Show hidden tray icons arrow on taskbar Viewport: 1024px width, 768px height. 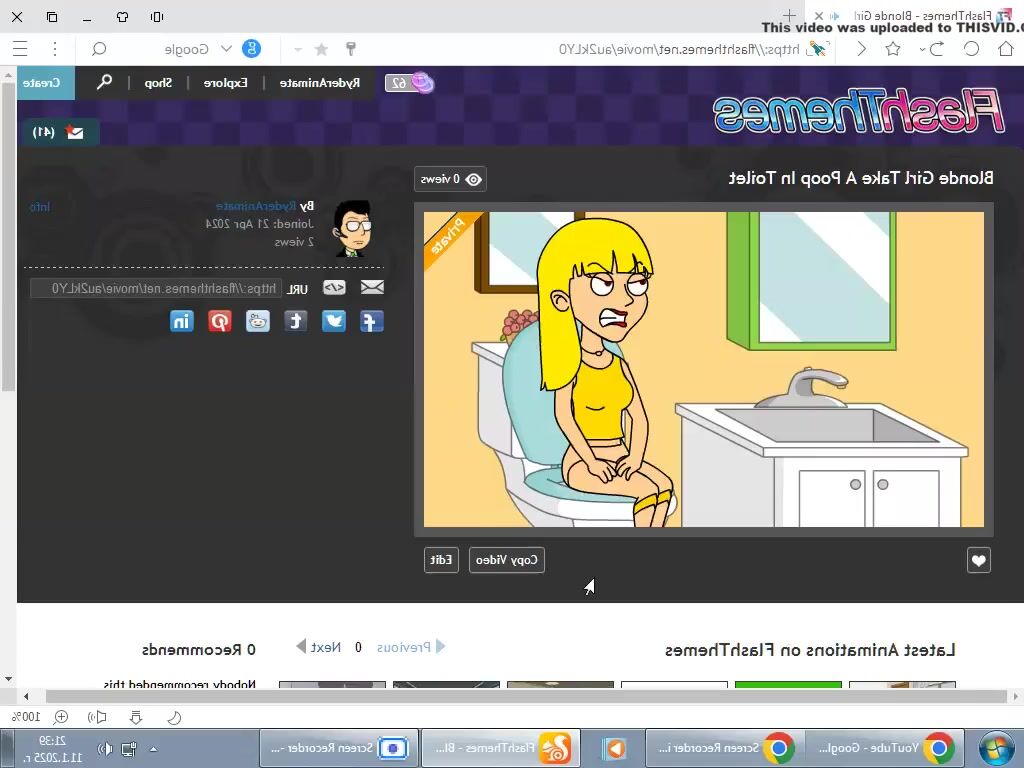[x=153, y=749]
